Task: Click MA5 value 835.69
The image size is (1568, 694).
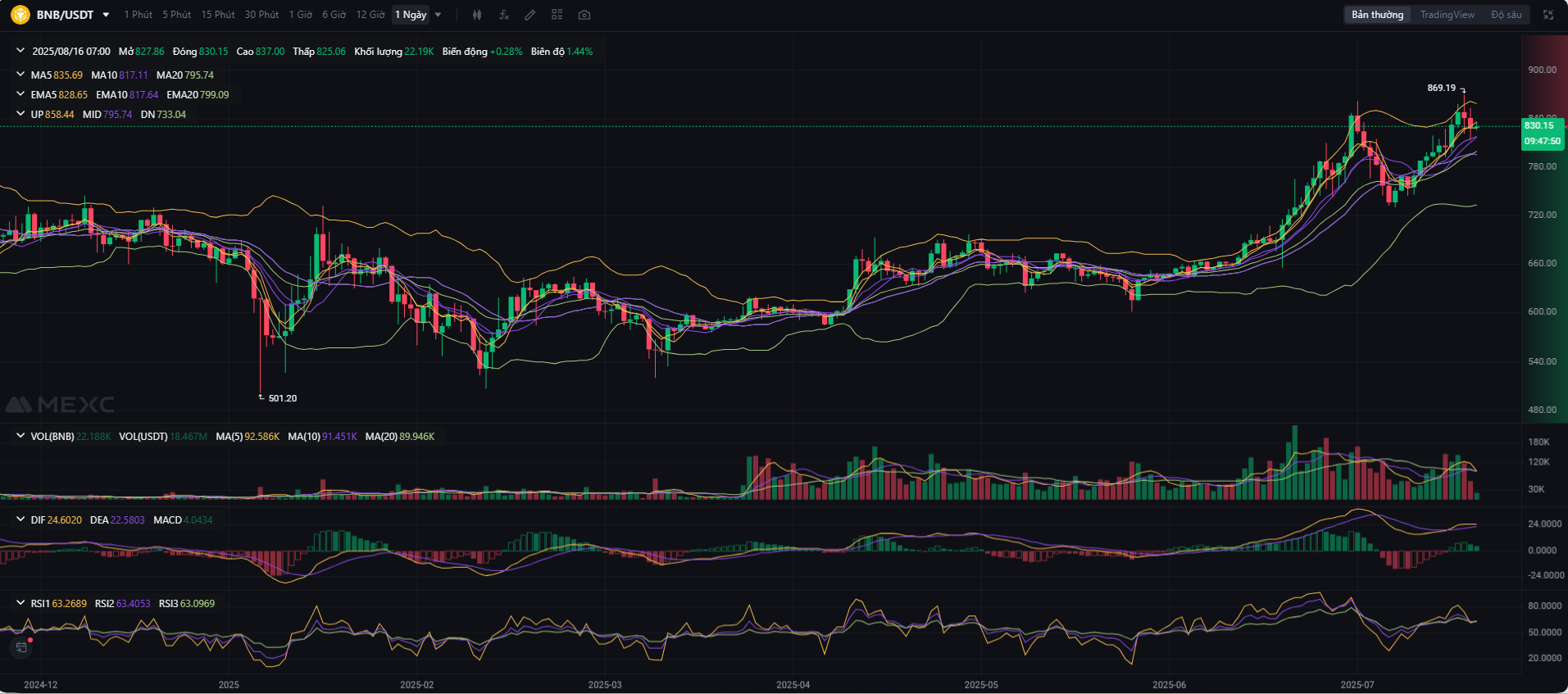Action: [x=68, y=75]
